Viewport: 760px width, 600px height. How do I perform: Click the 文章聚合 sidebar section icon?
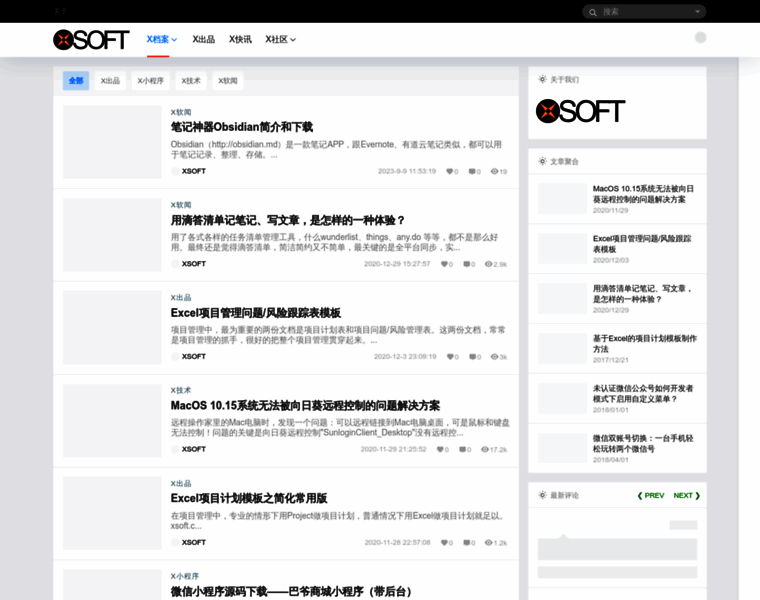tap(542, 161)
